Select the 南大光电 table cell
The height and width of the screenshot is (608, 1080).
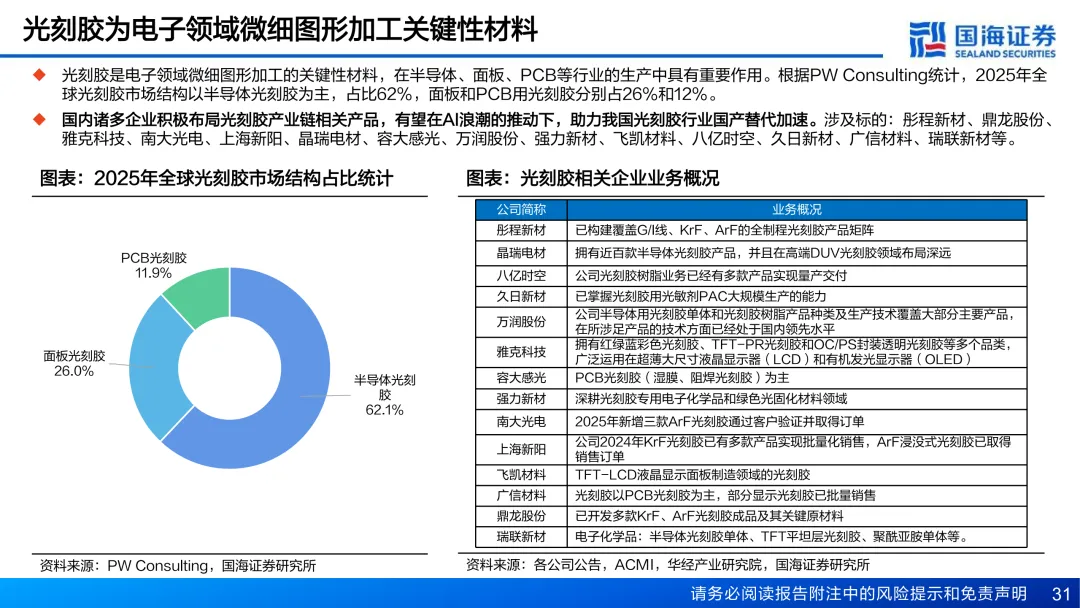[521, 421]
